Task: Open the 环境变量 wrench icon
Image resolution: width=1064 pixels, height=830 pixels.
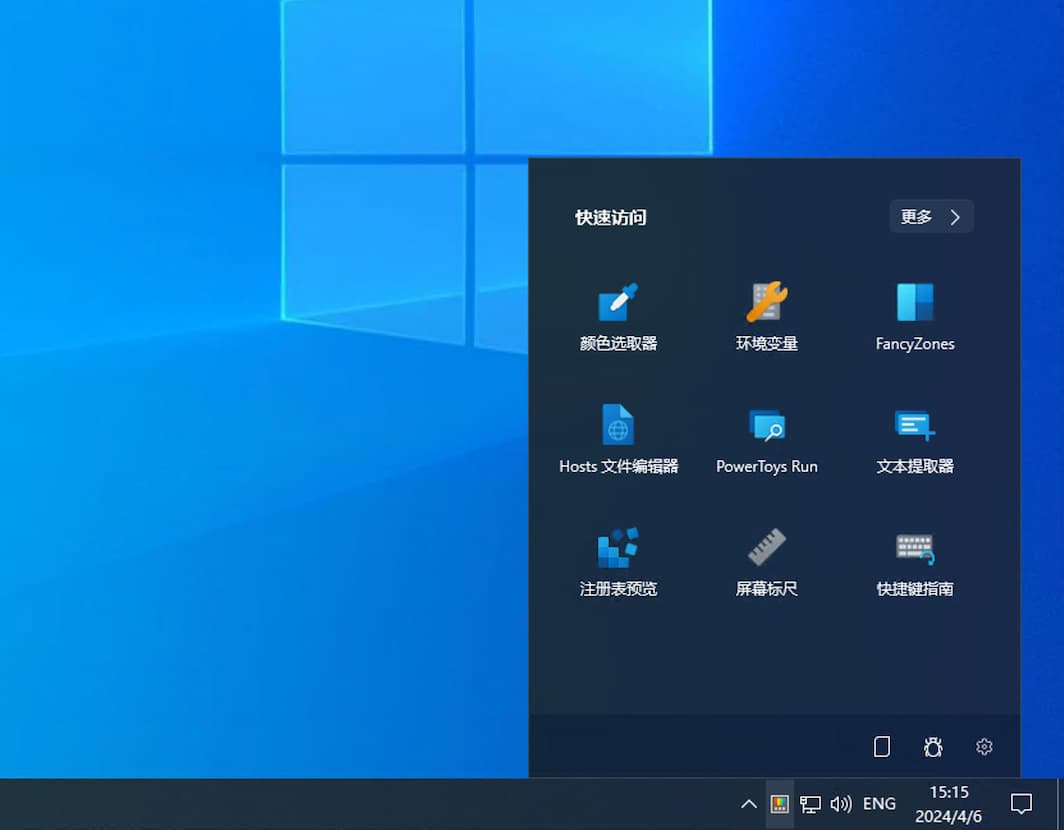Action: point(767,317)
